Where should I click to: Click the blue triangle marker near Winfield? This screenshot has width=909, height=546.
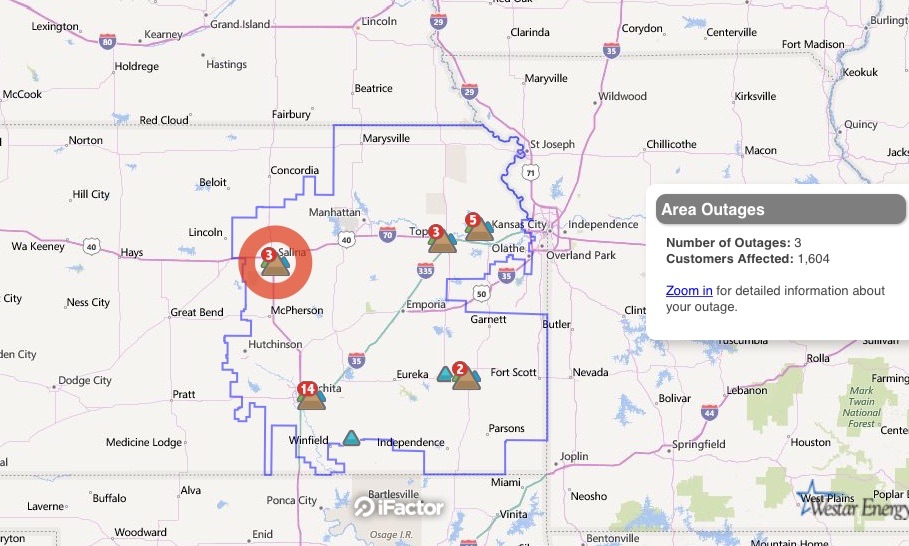[351, 438]
